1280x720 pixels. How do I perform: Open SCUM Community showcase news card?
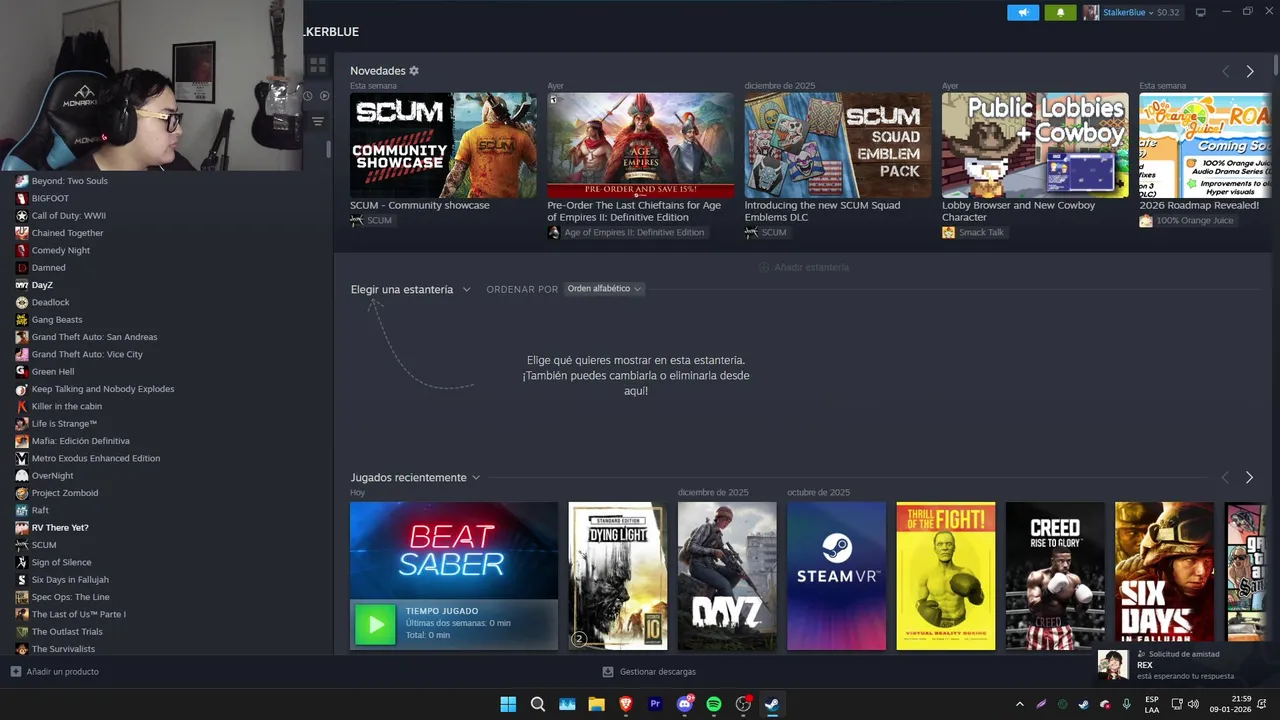(443, 145)
